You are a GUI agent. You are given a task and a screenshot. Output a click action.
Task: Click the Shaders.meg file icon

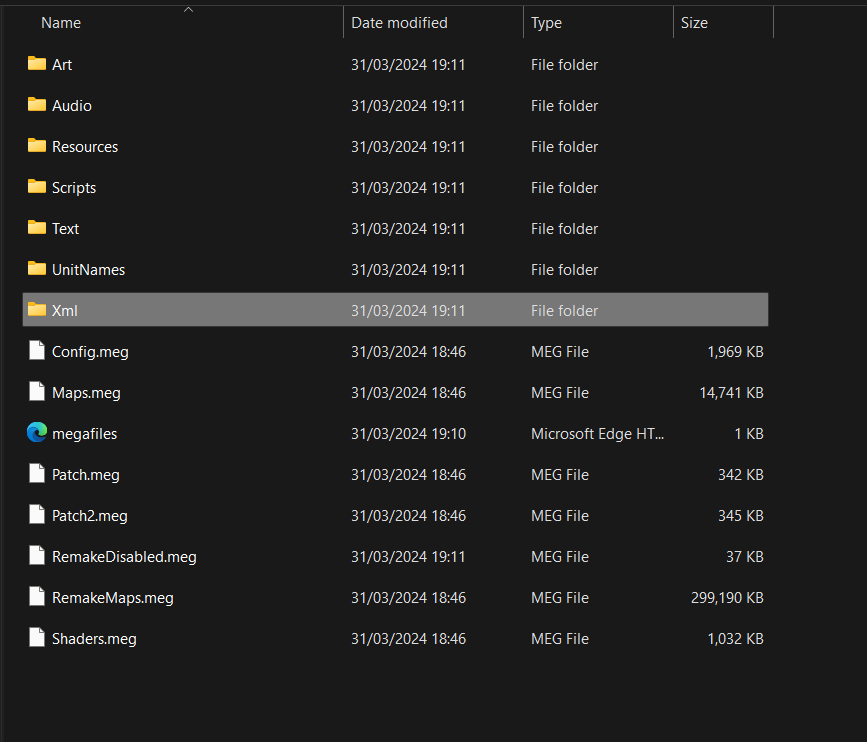point(37,638)
